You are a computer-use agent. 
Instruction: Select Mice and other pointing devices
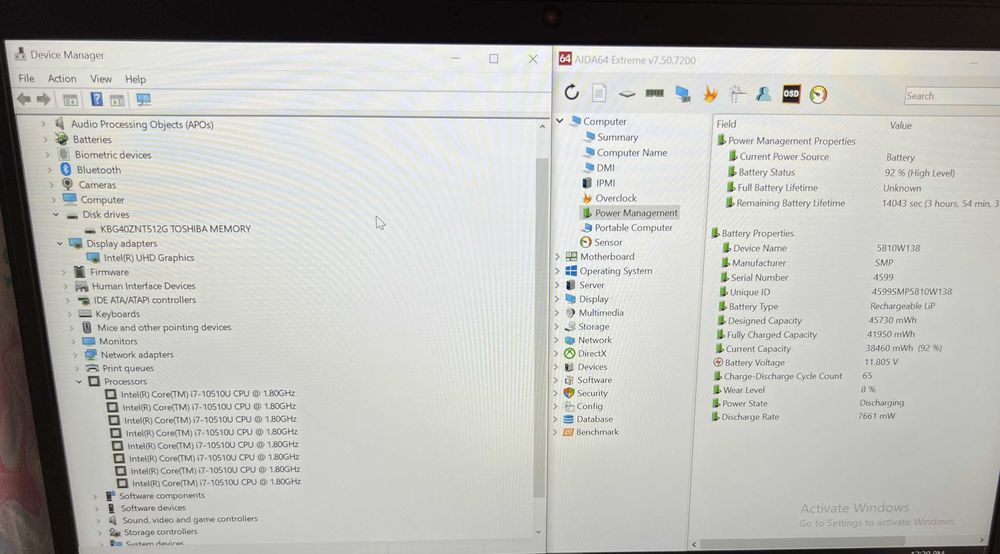pyautogui.click(x=164, y=327)
